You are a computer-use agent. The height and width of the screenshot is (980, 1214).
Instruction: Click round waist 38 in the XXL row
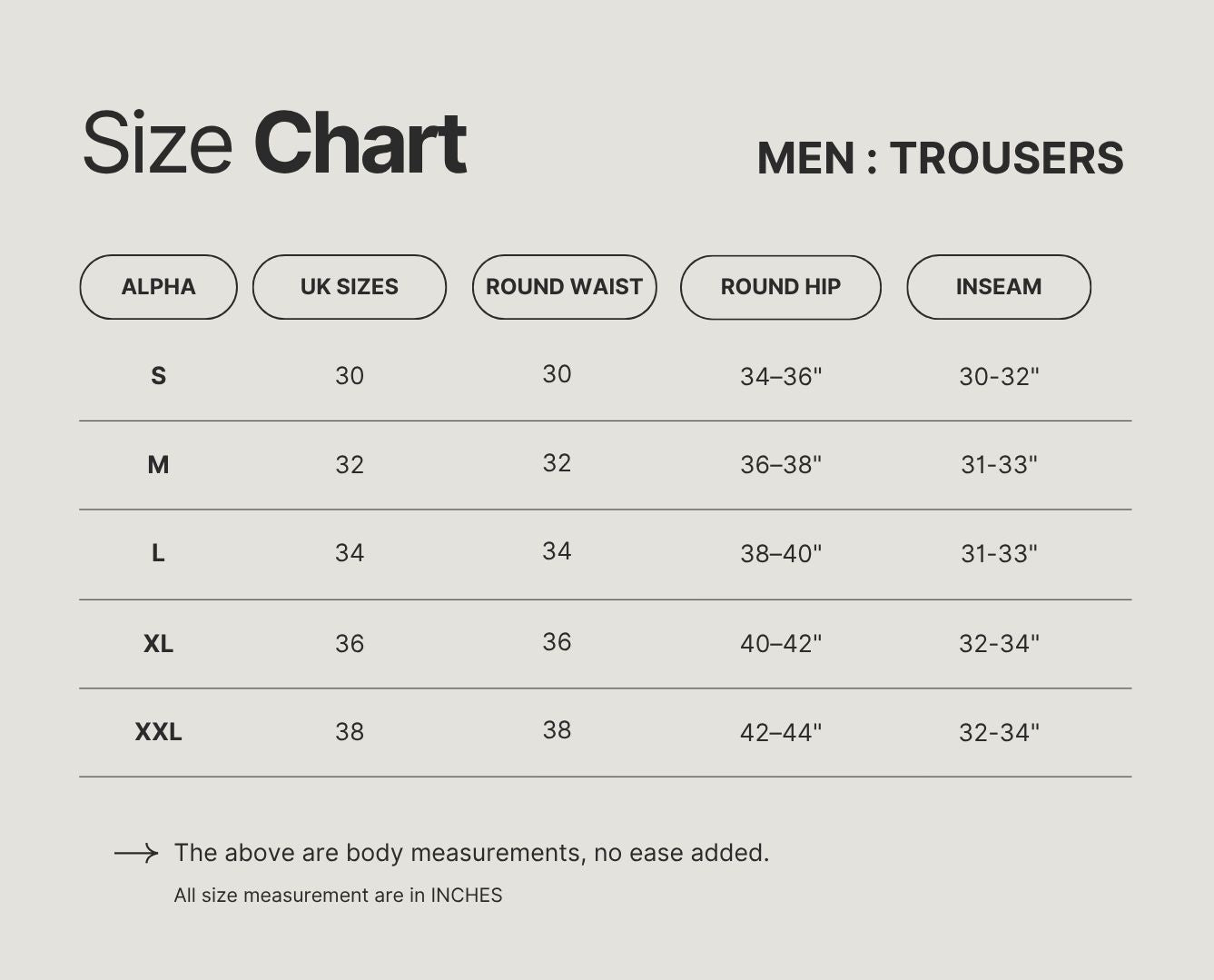pyautogui.click(x=557, y=730)
